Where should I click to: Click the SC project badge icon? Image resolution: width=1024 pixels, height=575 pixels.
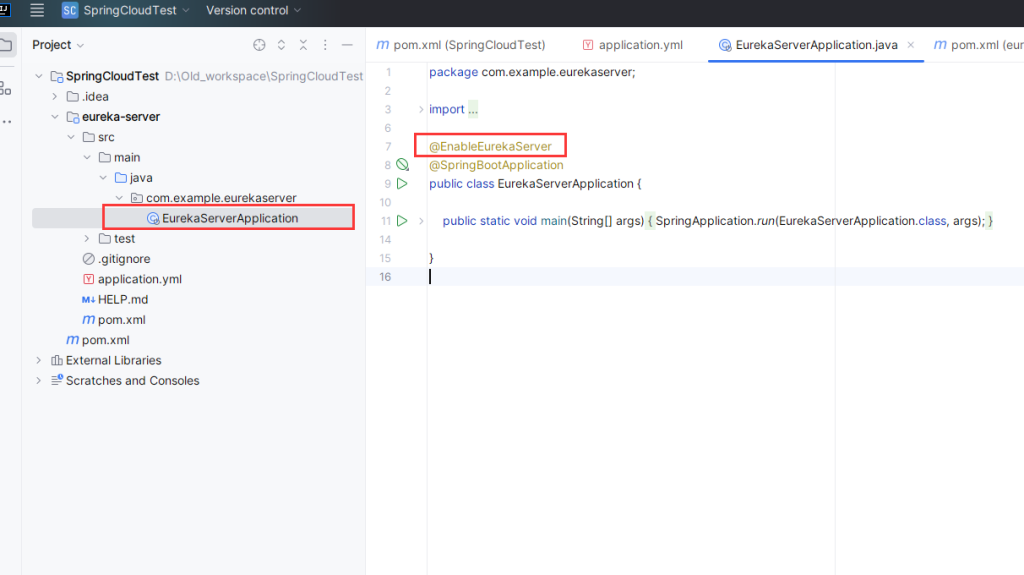tap(69, 10)
